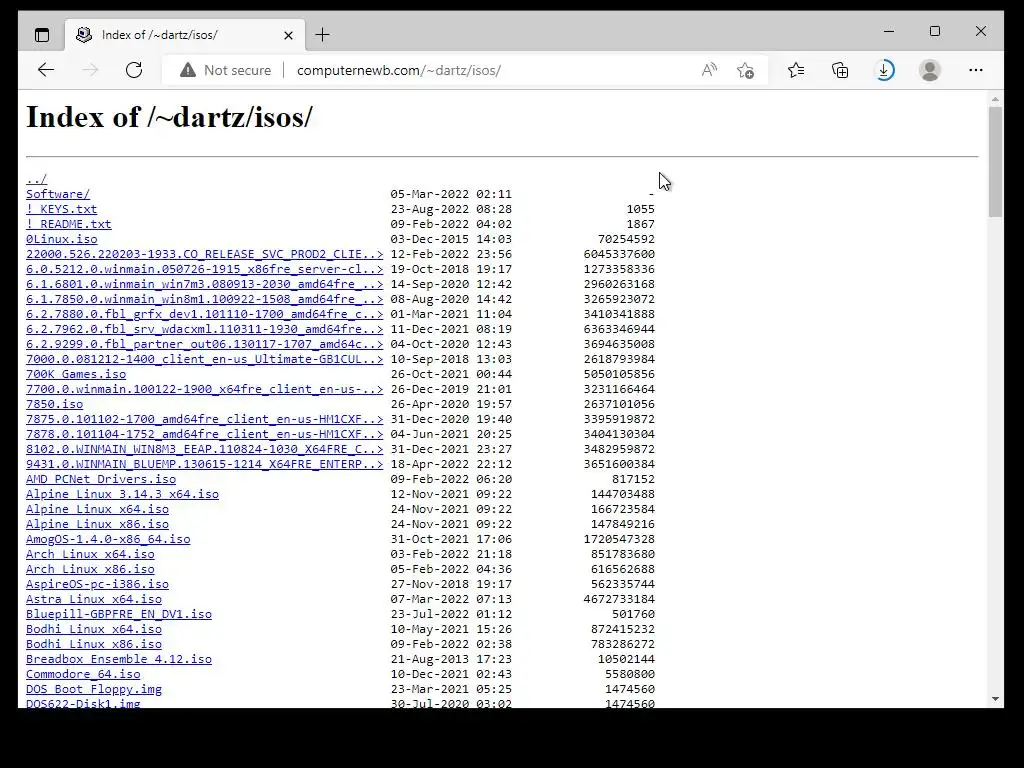Click 6.2.9299.0.fbl_partner_out06 link

pos(204,344)
